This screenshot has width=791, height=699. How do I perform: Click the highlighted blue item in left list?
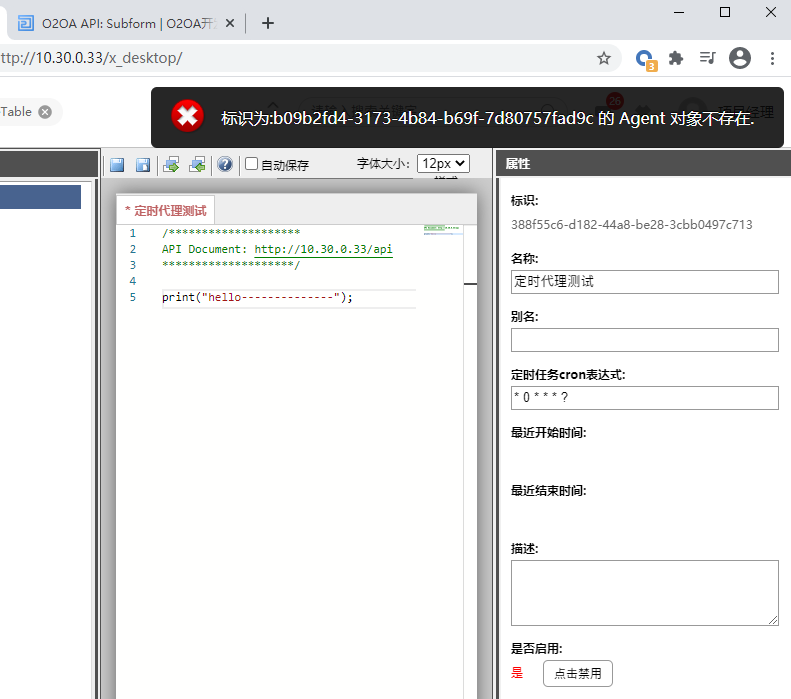(40, 197)
